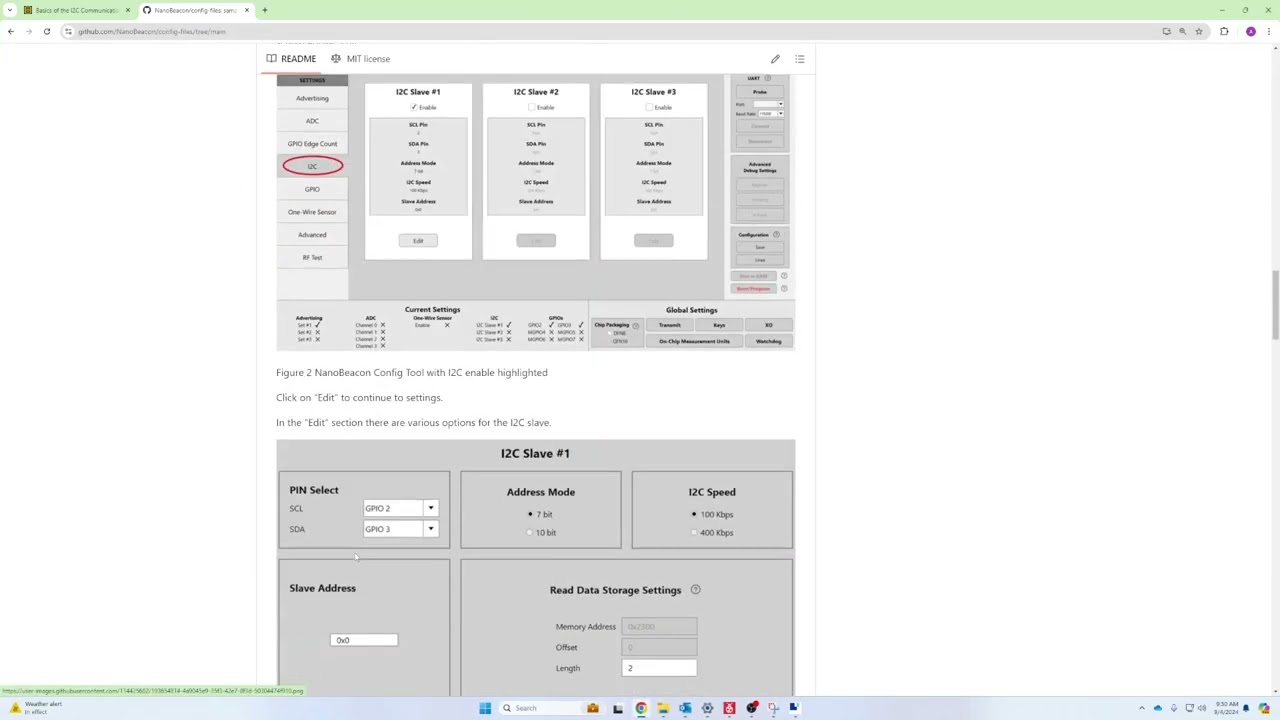The height and width of the screenshot is (720, 1280).
Task: Open the Chrome profile avatar
Action: (x=1251, y=31)
